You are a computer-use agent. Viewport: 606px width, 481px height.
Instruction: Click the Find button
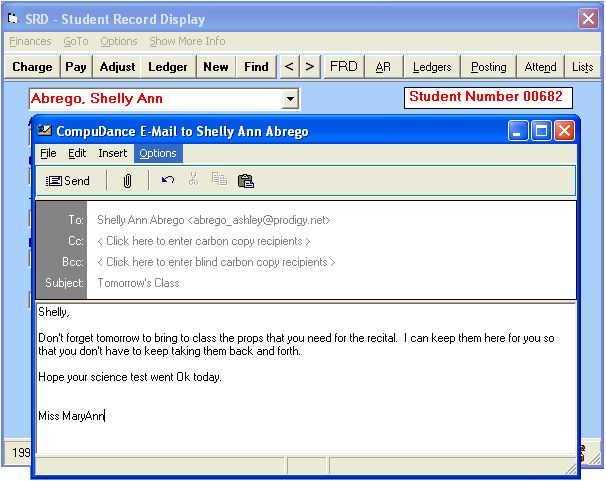(x=256, y=67)
